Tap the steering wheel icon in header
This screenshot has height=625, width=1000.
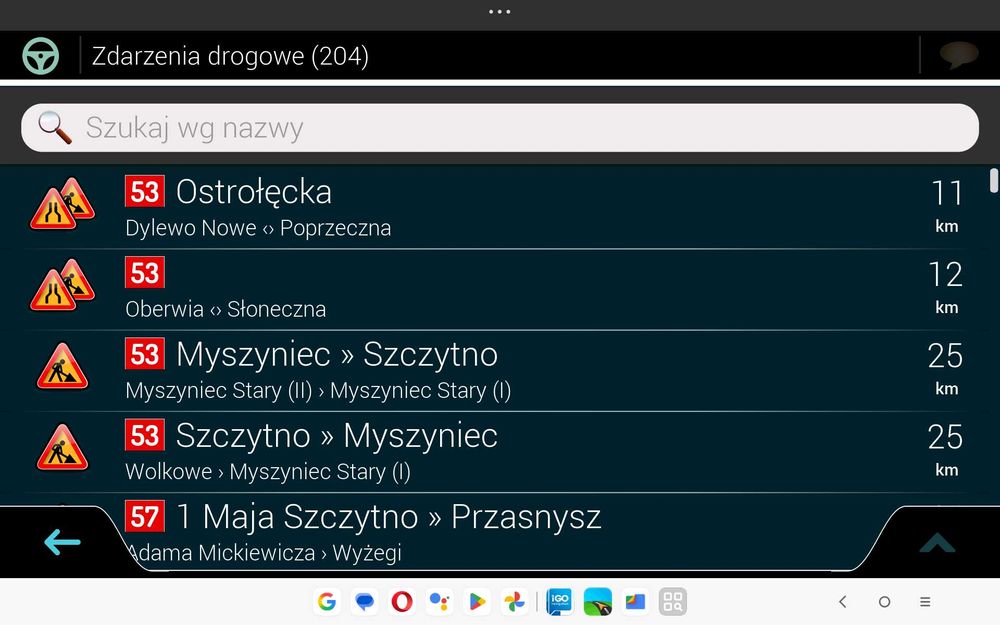coord(40,56)
